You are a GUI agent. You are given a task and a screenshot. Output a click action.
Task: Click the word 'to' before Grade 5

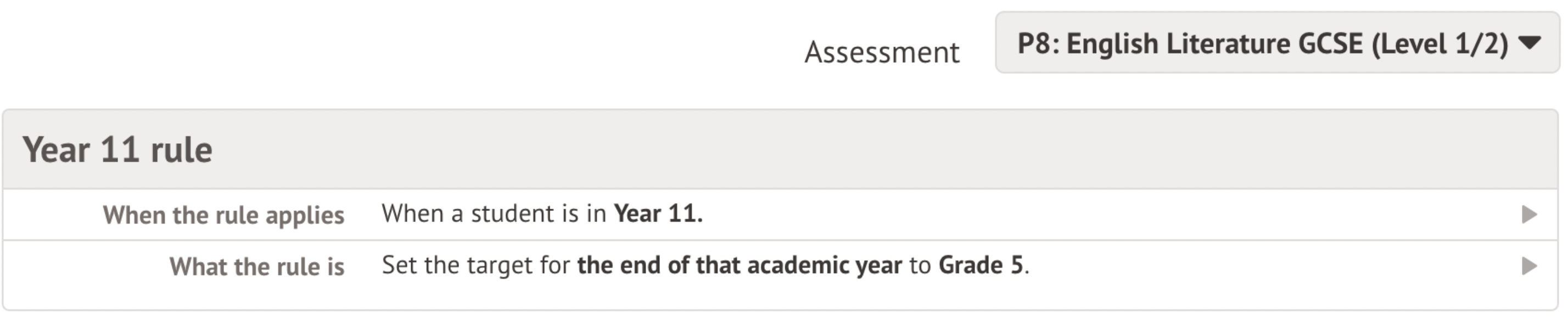[920, 266]
